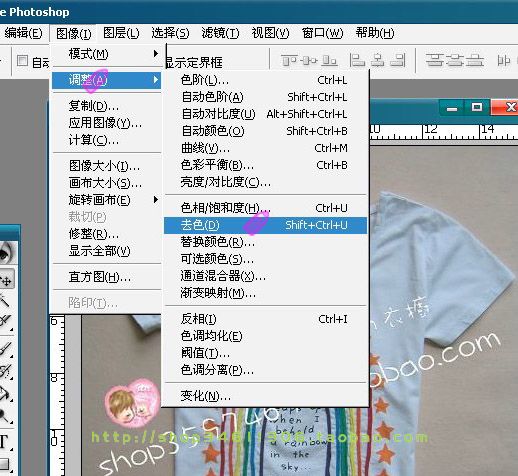Choose 自动色阶(A) command
This screenshot has height=476, width=518.
[x=265, y=97]
